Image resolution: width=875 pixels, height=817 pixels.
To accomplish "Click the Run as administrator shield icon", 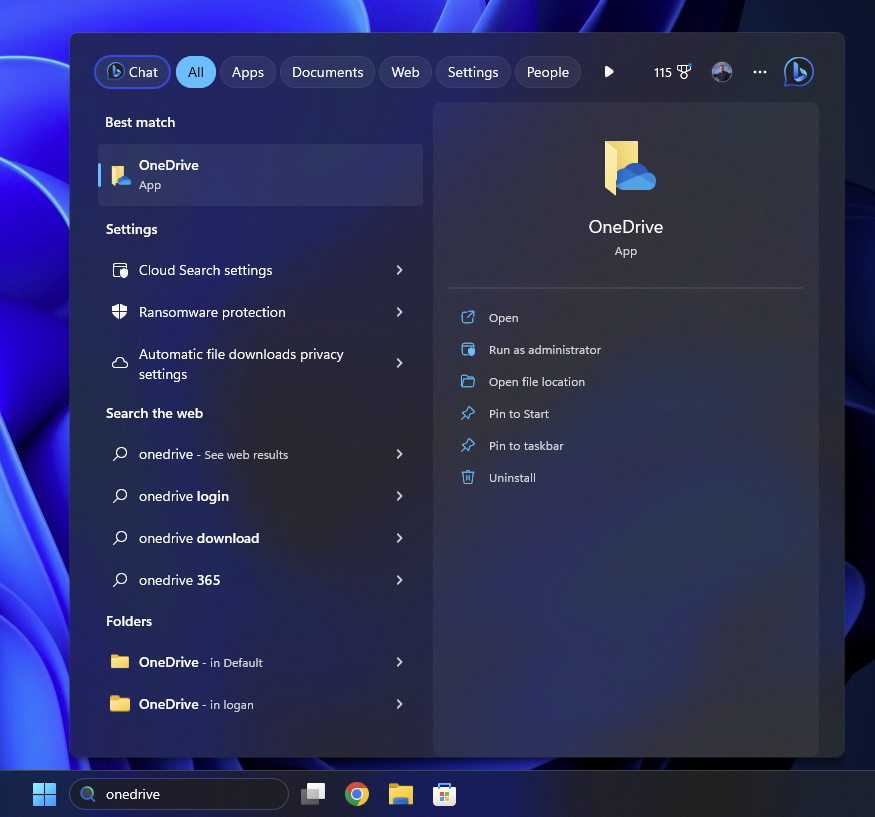I will click(x=468, y=349).
